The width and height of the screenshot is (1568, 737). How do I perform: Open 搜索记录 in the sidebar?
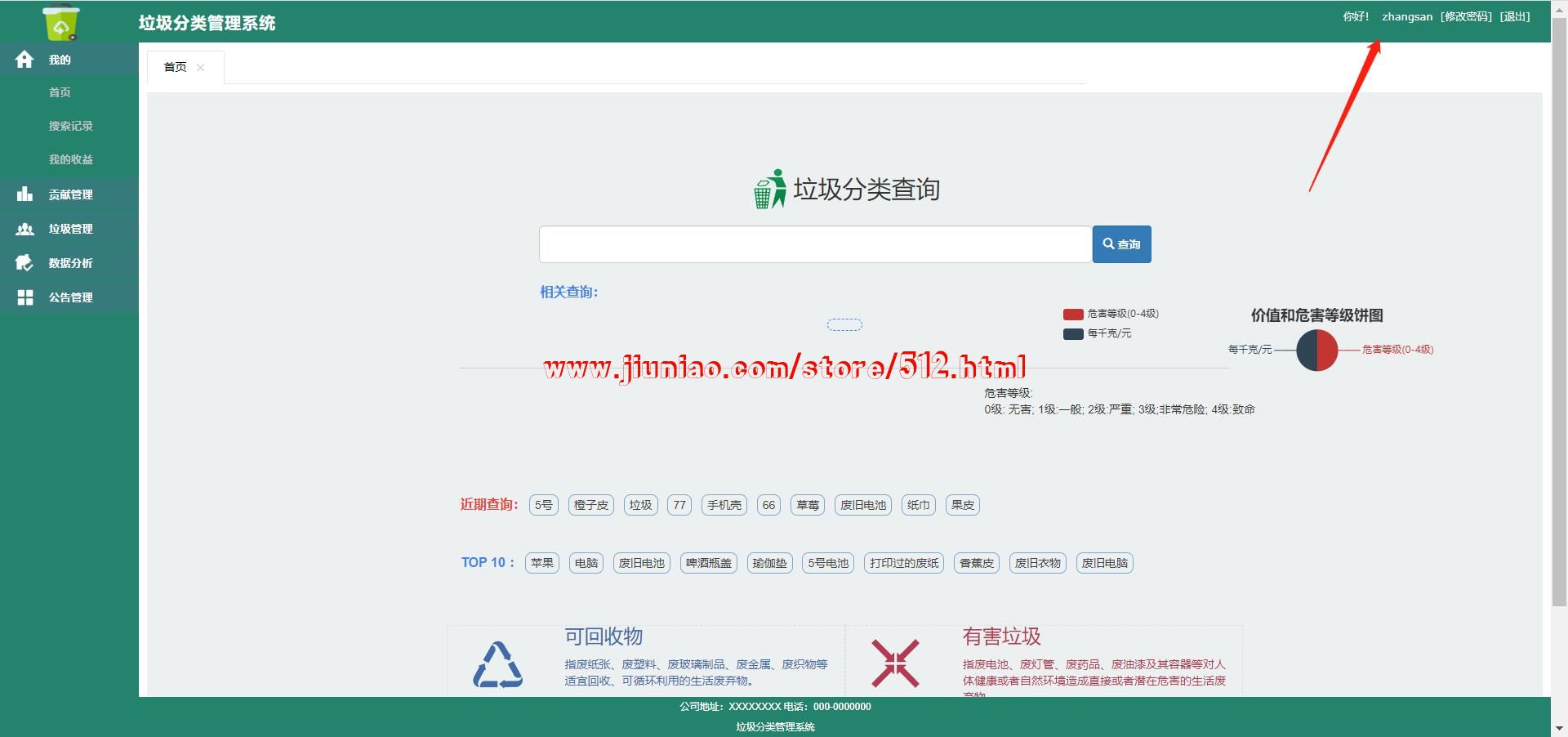pyautogui.click(x=70, y=126)
